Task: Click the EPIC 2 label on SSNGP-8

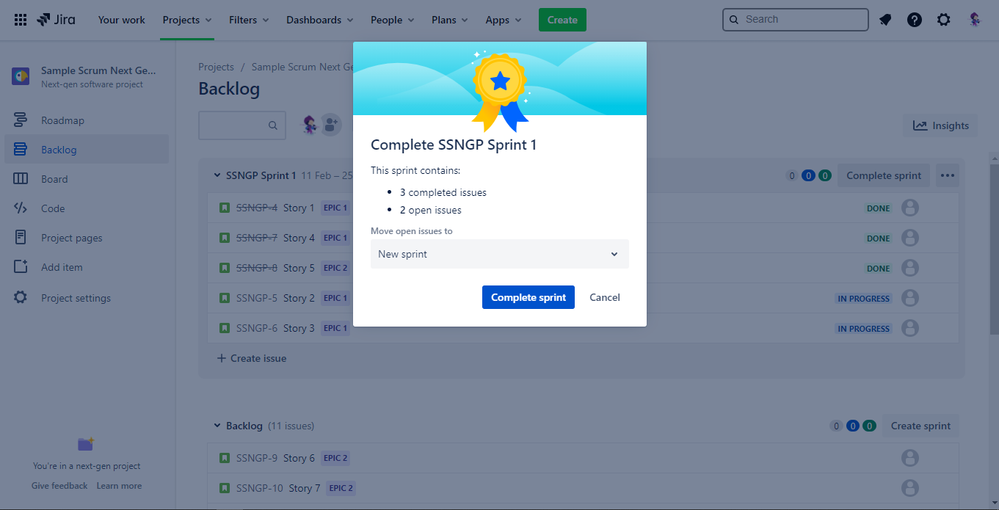Action: [336, 268]
